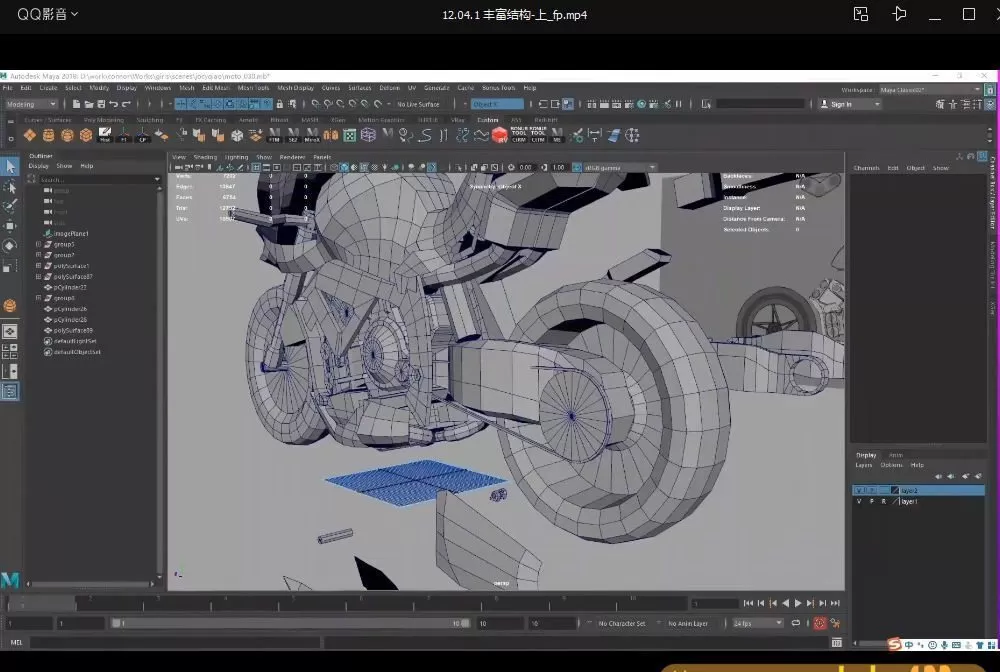Expand the group5 node in Outliner
Viewport: 1000px width, 672px height.
tap(38, 244)
